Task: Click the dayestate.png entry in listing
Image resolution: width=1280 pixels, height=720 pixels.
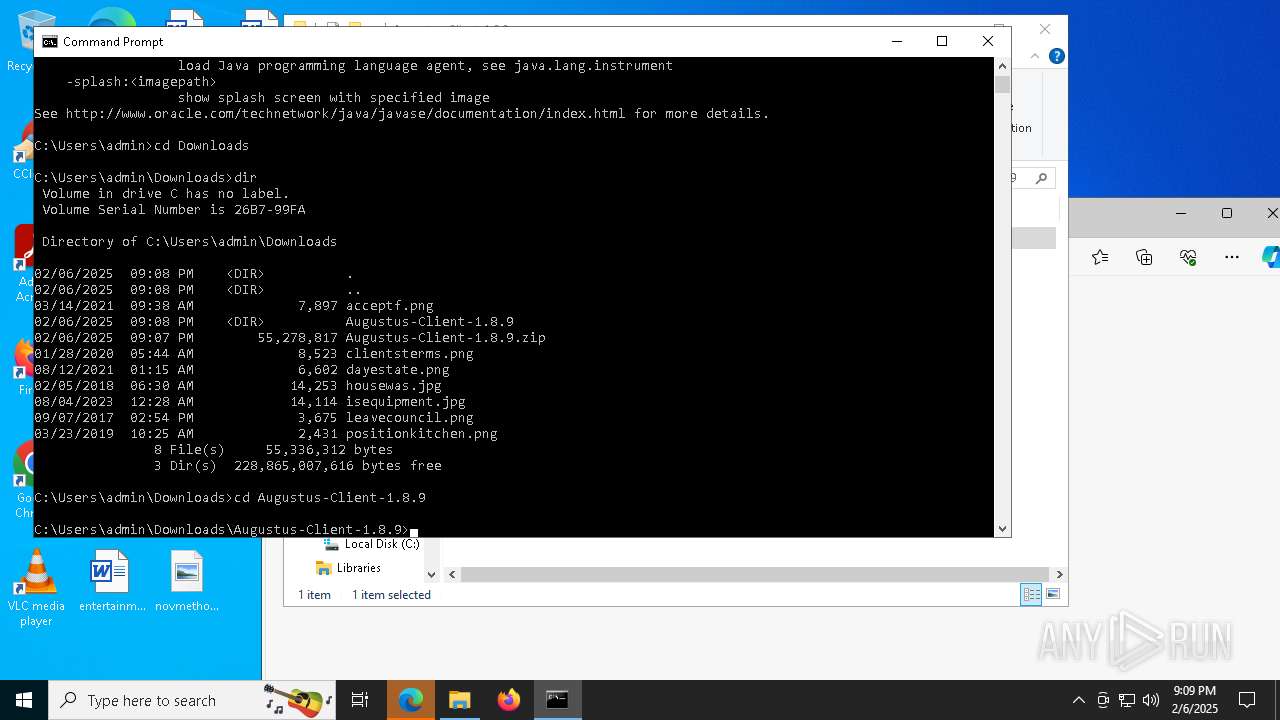Action: tap(398, 369)
